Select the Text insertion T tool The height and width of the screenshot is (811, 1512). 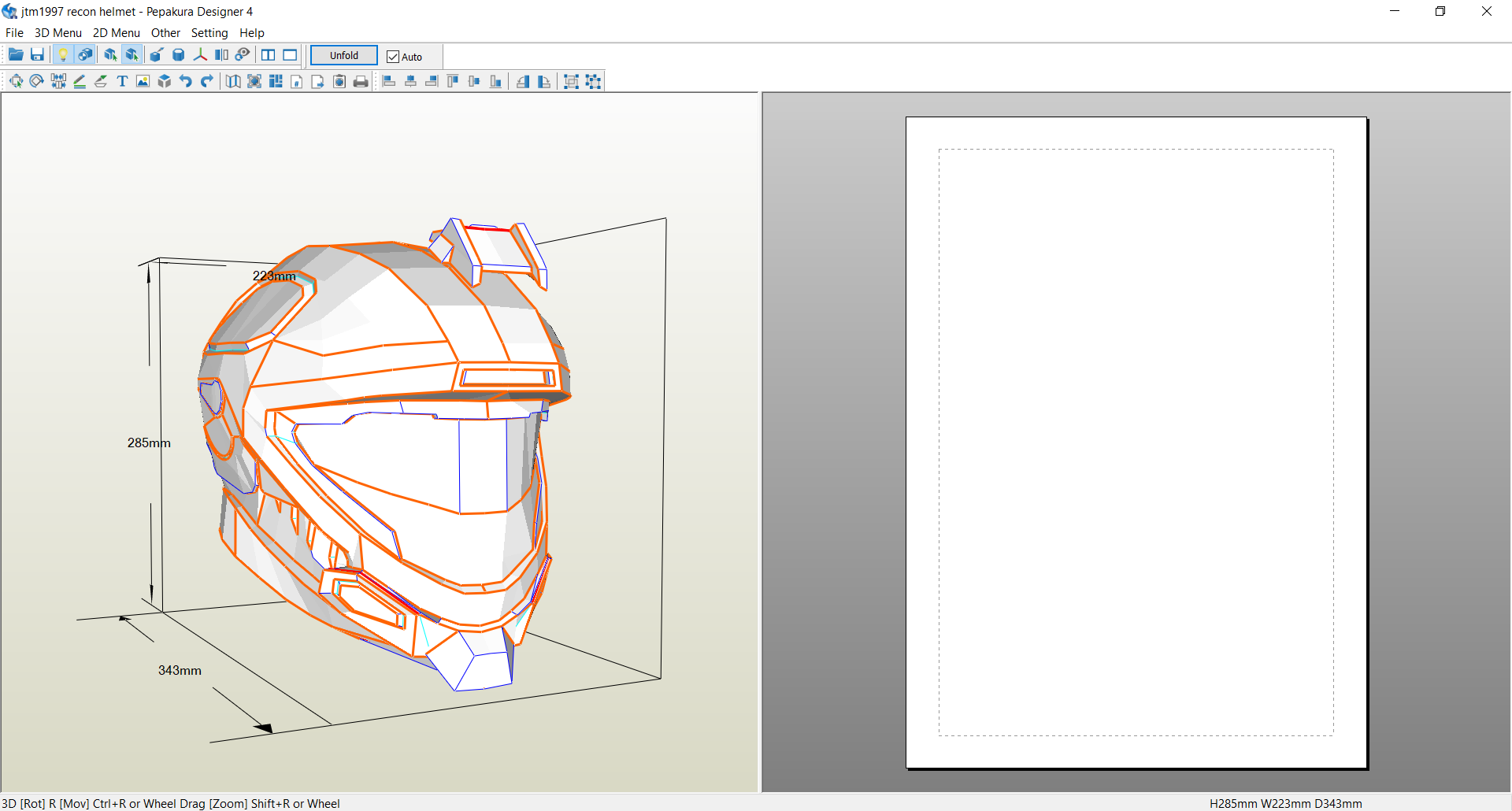pyautogui.click(x=122, y=81)
